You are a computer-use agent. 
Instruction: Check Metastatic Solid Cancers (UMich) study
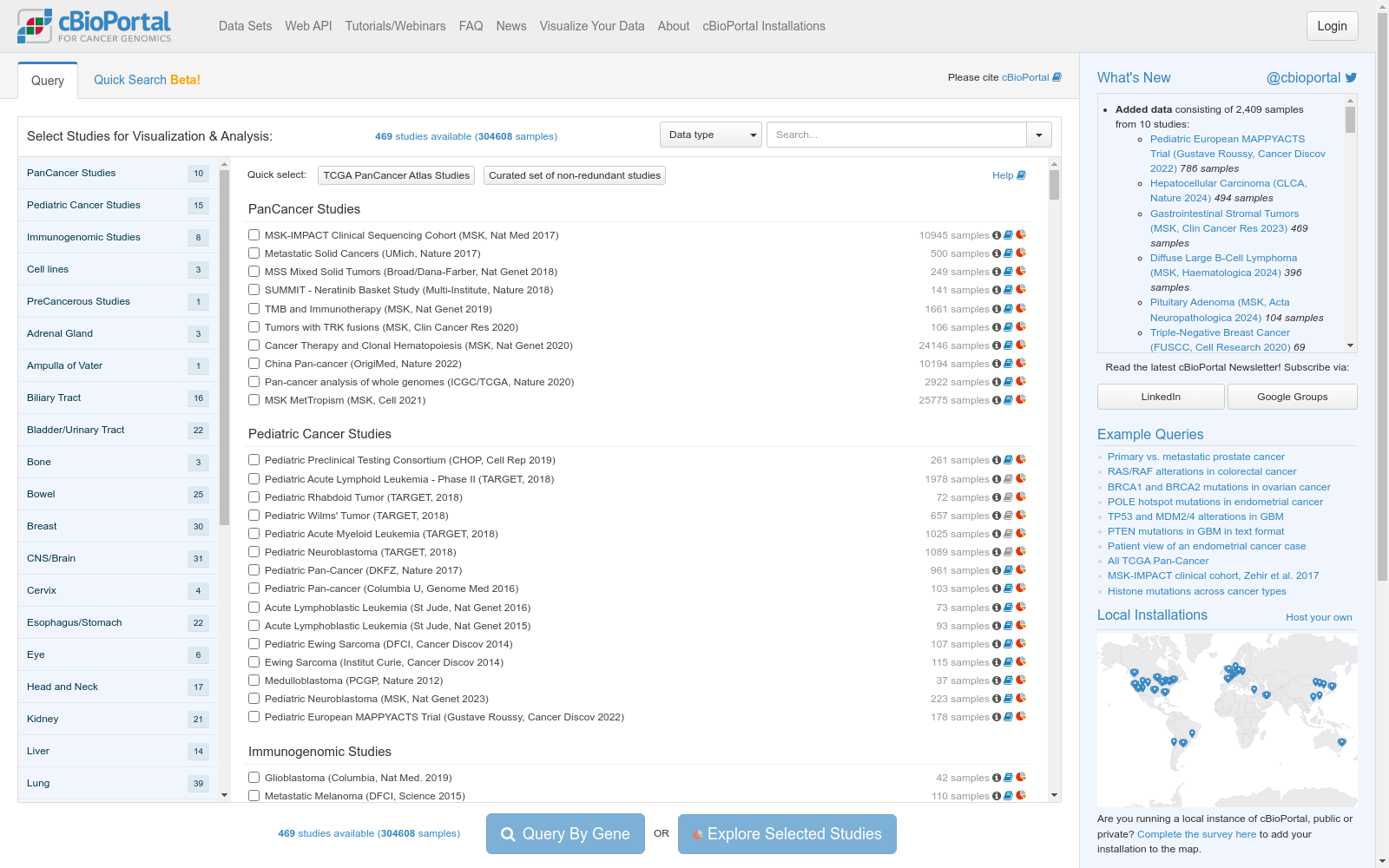point(253,253)
